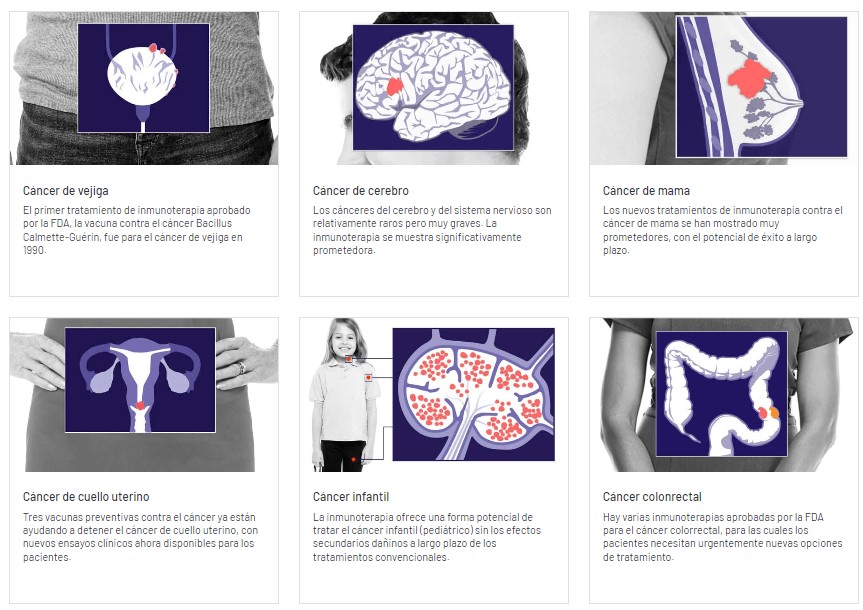Select the bladder cancer description about Bacillus Calmette-Guérin
Image resolution: width=863 pixels, height=610 pixels.
pyautogui.click(x=136, y=230)
